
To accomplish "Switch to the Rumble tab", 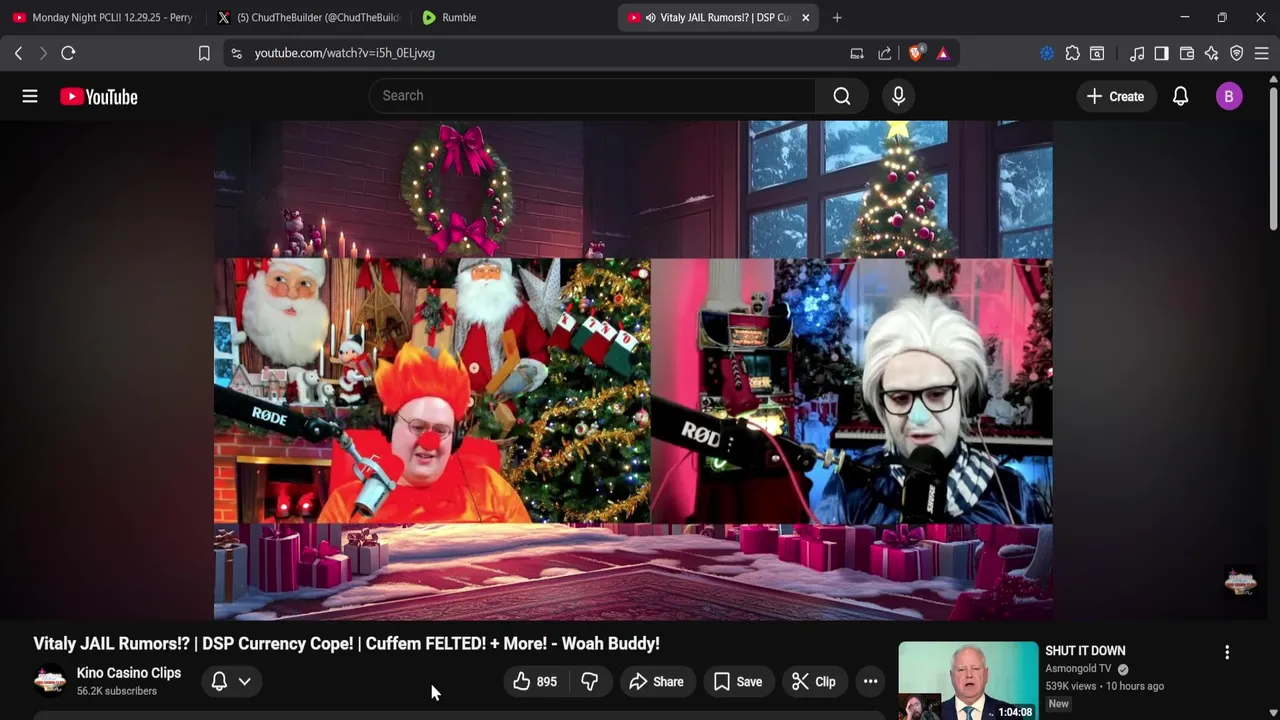I will click(510, 17).
